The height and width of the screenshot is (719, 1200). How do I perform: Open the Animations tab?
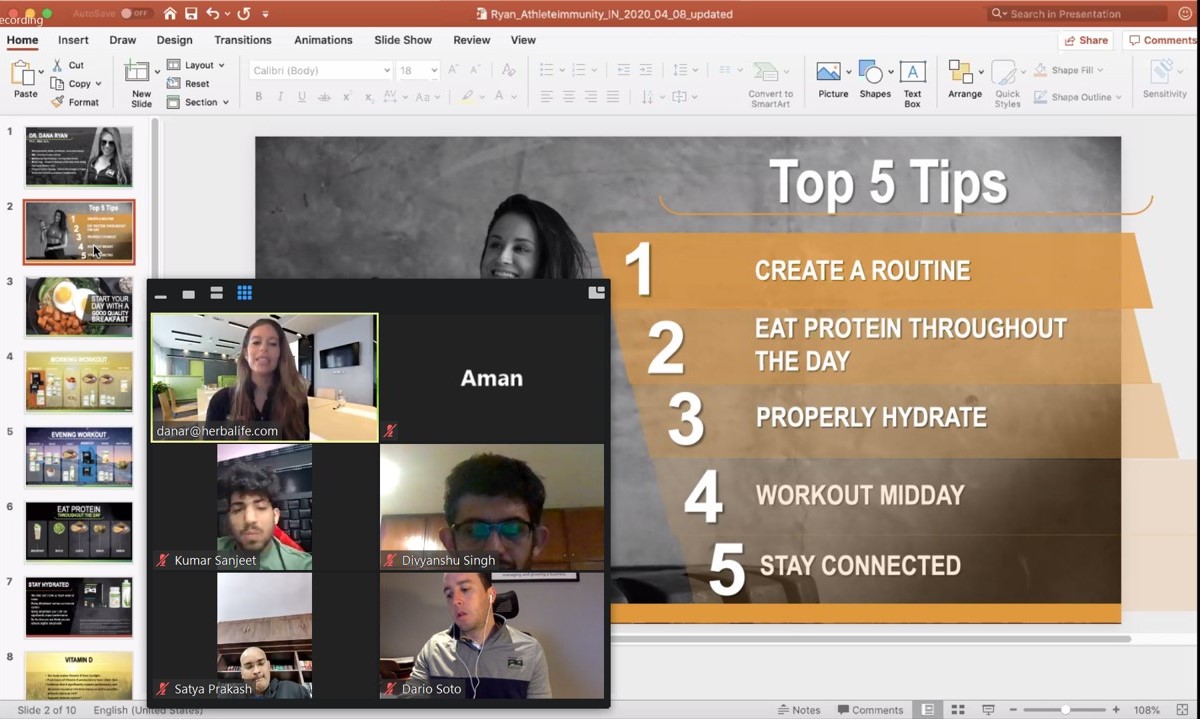click(x=323, y=40)
